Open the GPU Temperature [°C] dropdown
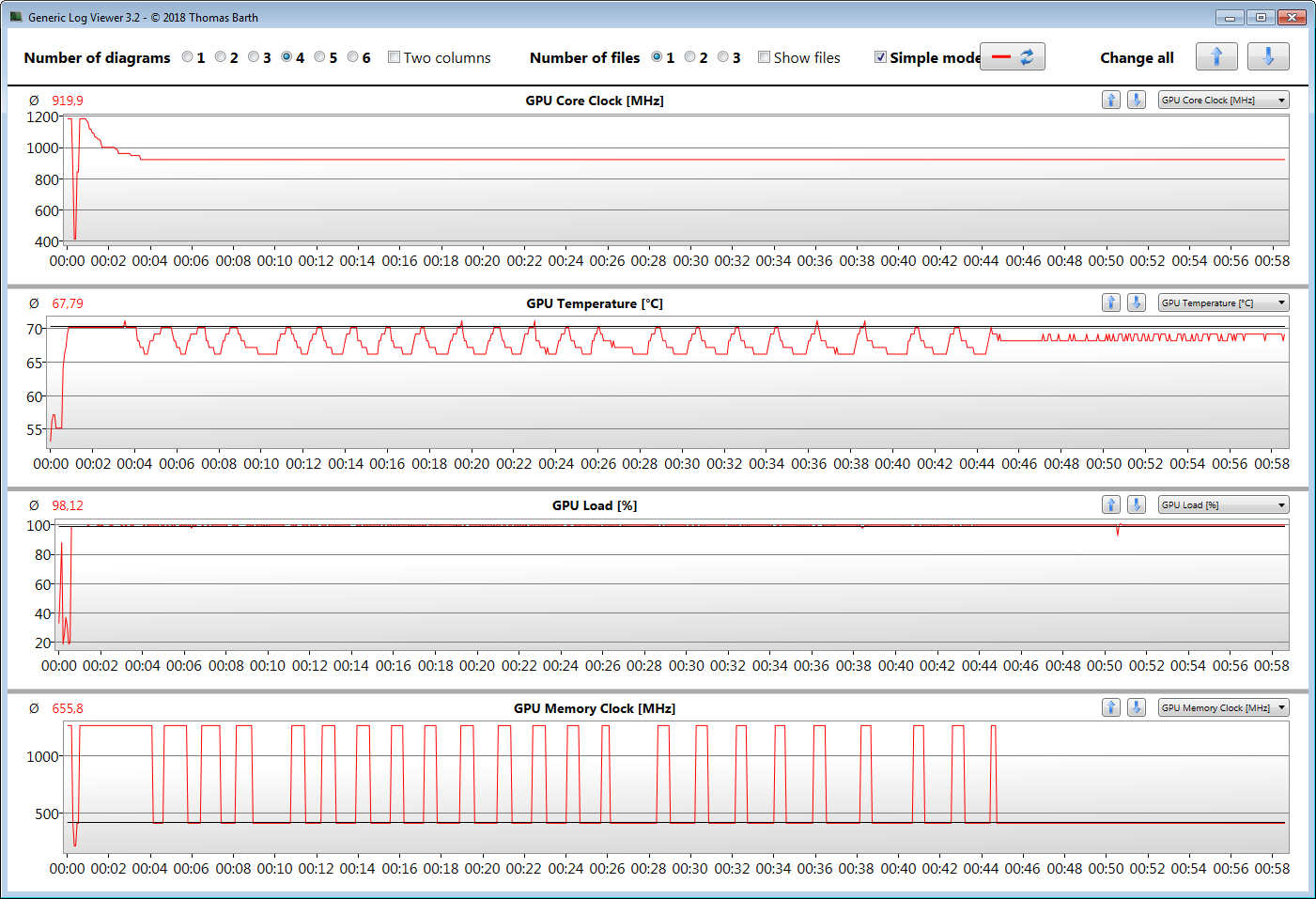1316x899 pixels. 1223,302
